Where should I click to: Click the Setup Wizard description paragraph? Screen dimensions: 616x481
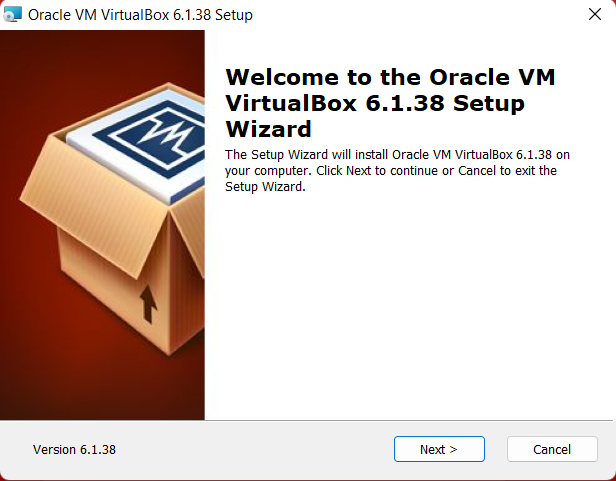[x=397, y=171]
